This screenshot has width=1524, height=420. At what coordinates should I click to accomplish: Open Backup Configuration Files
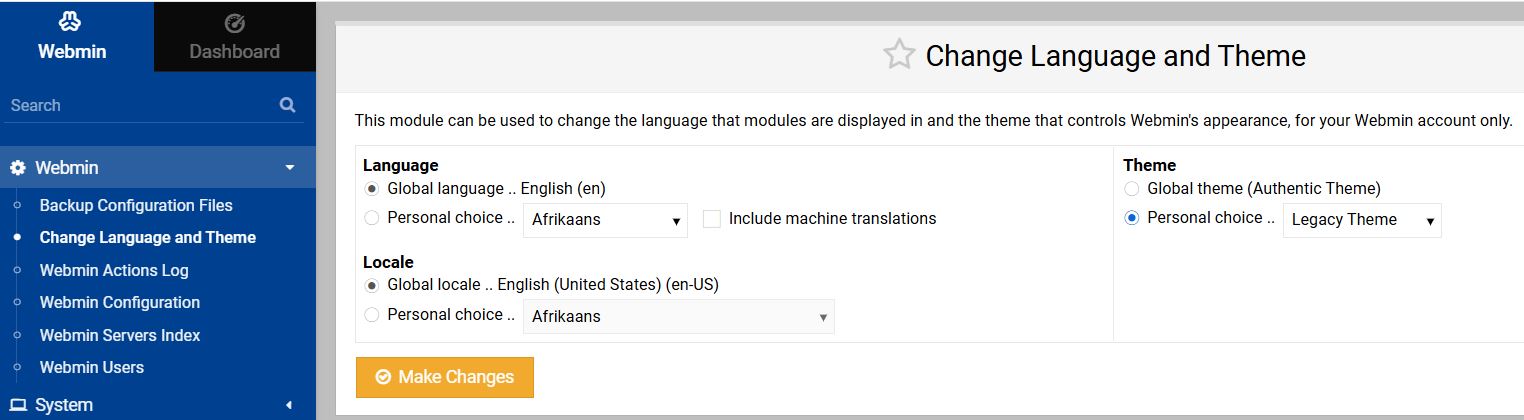click(136, 205)
